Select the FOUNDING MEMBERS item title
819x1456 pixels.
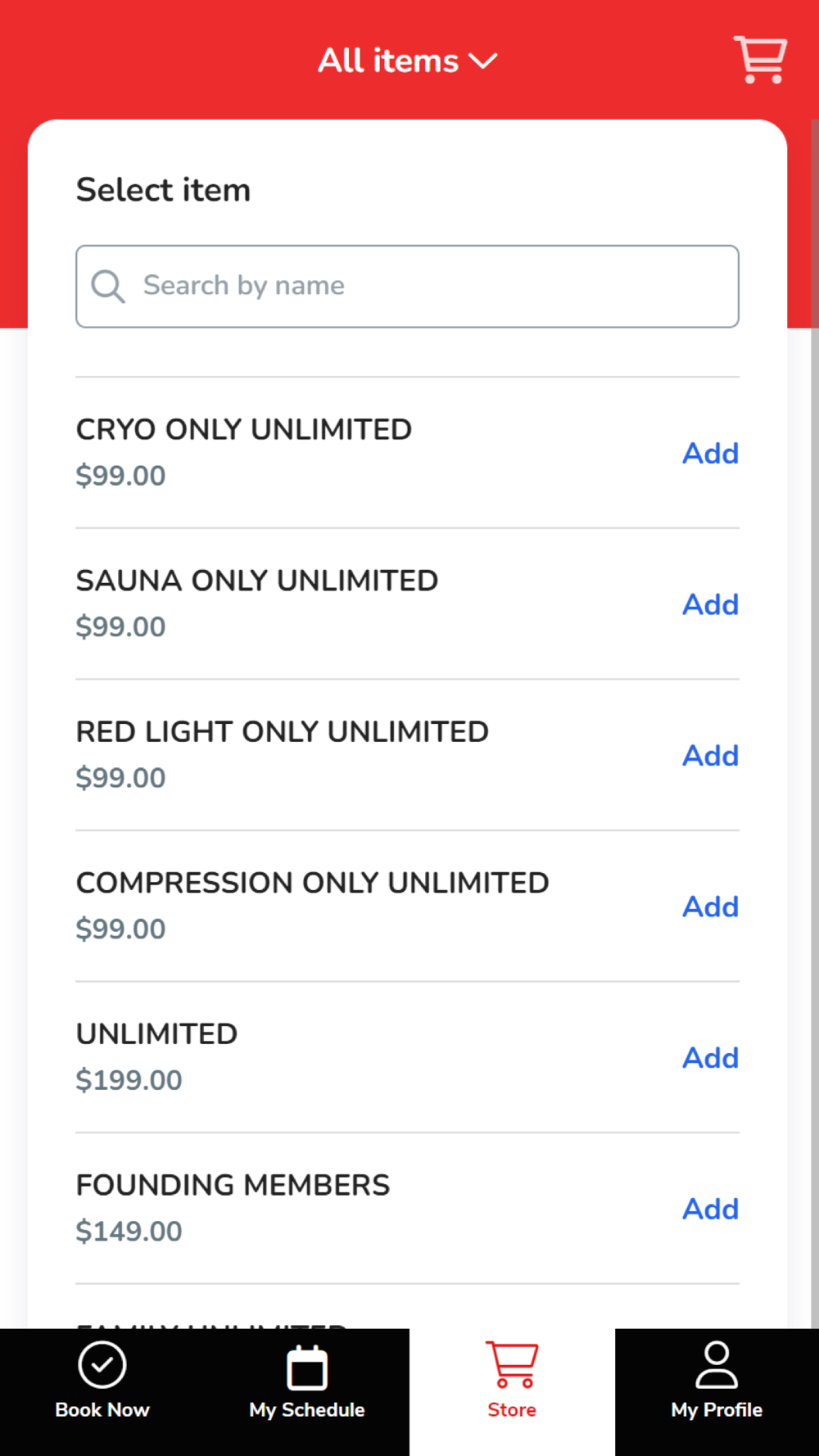pyautogui.click(x=233, y=1185)
